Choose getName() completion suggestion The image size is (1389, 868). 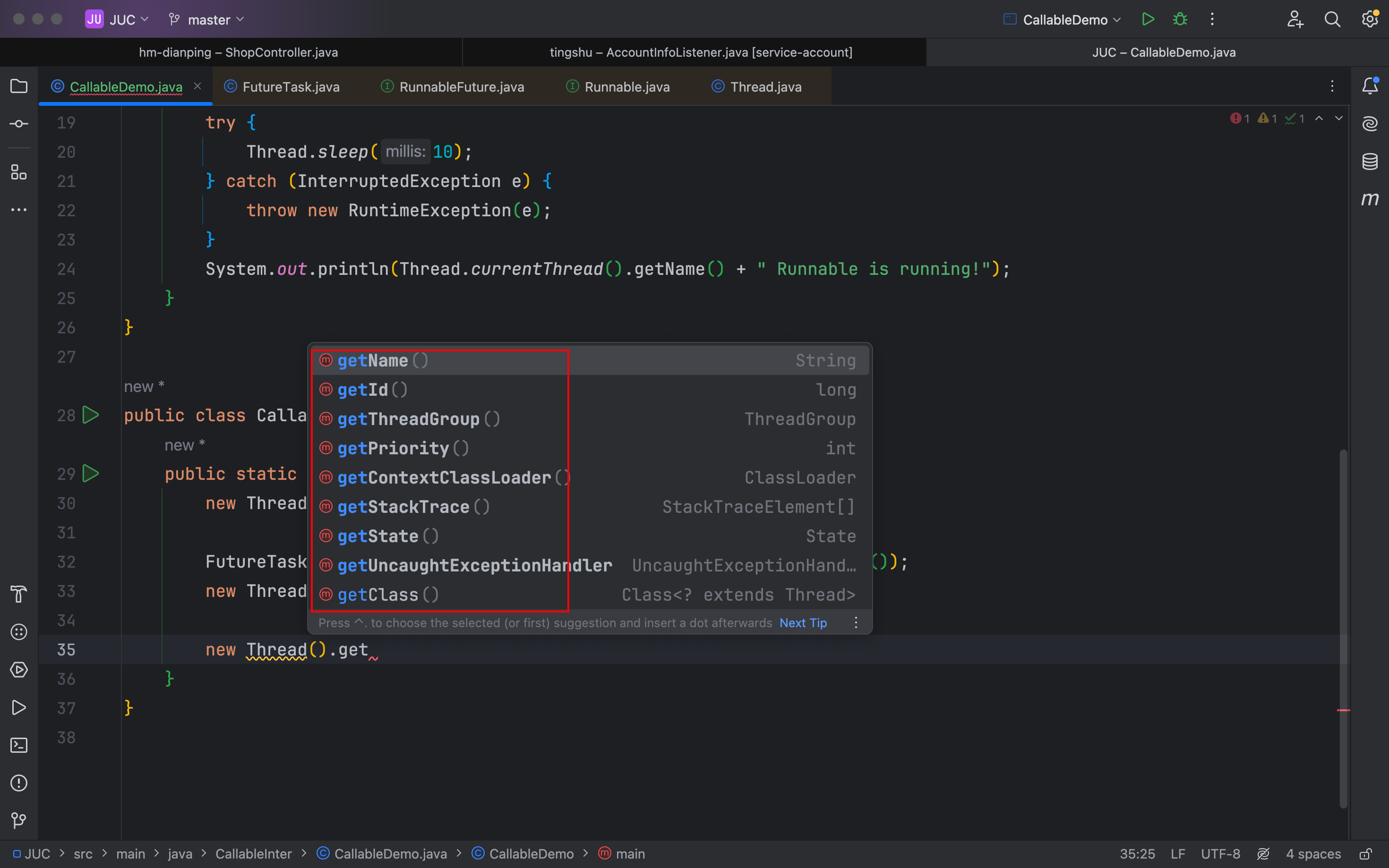coord(590,360)
